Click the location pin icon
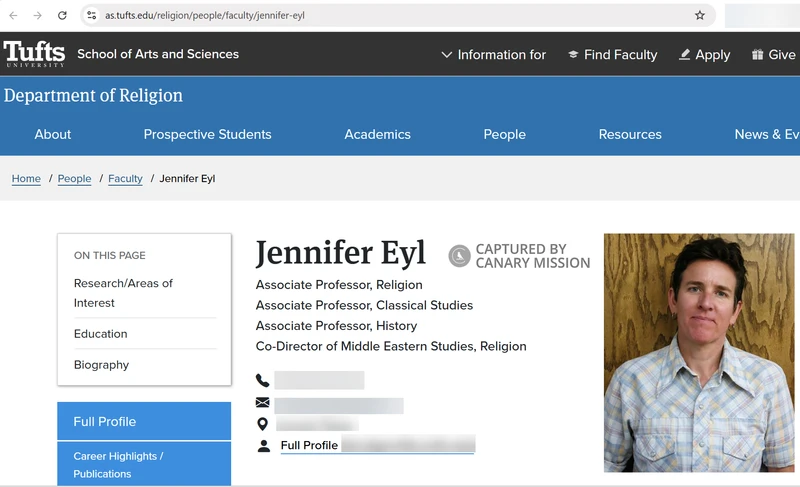The width and height of the screenshot is (800, 487). click(x=263, y=424)
